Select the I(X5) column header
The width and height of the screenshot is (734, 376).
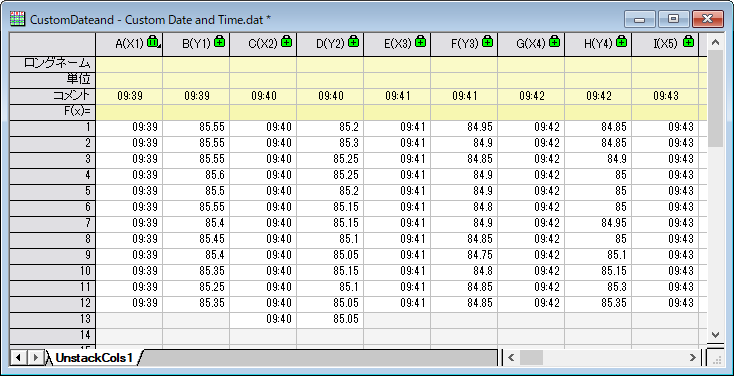pyautogui.click(x=665, y=44)
